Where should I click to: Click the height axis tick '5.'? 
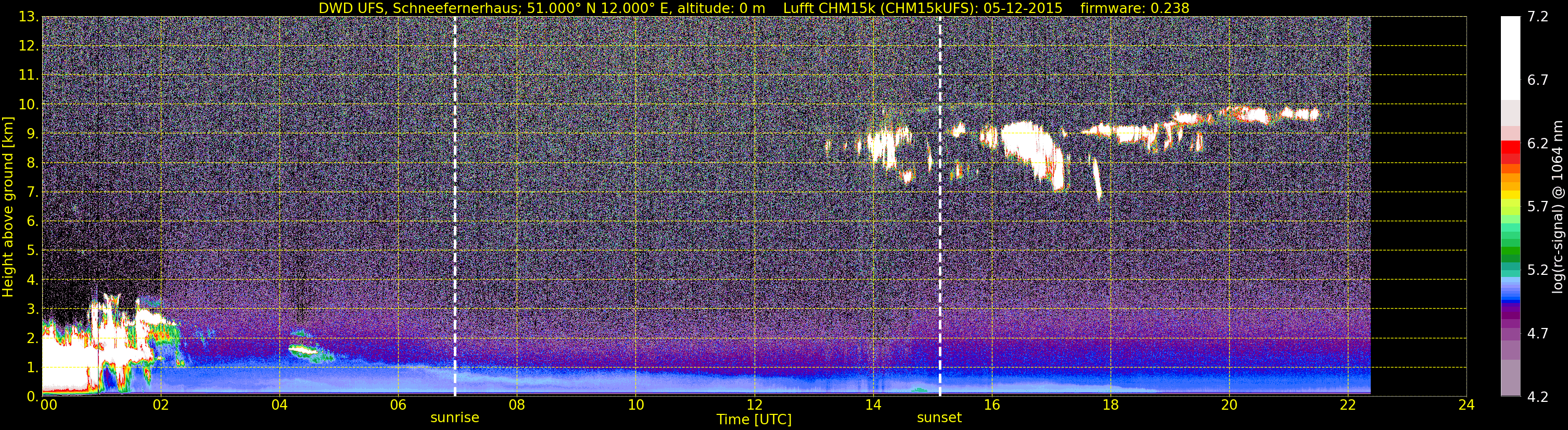(32, 251)
